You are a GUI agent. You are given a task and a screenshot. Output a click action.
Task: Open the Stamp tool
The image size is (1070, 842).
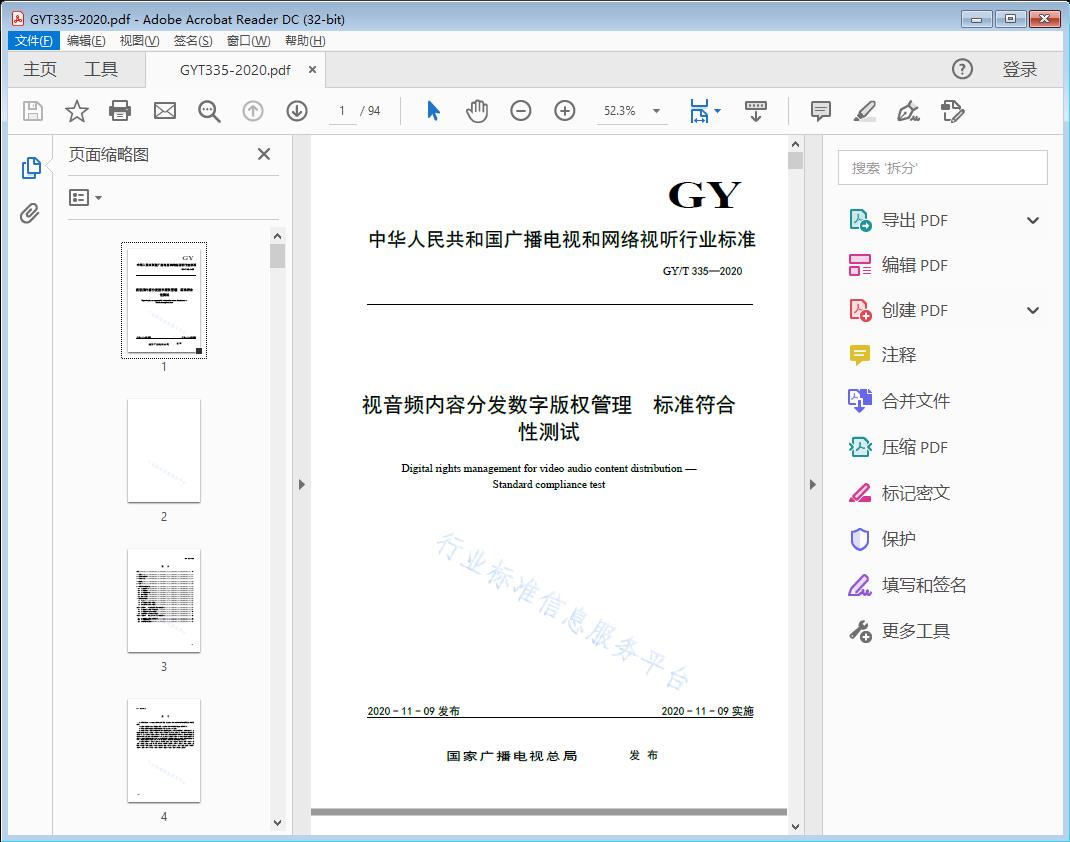point(952,111)
